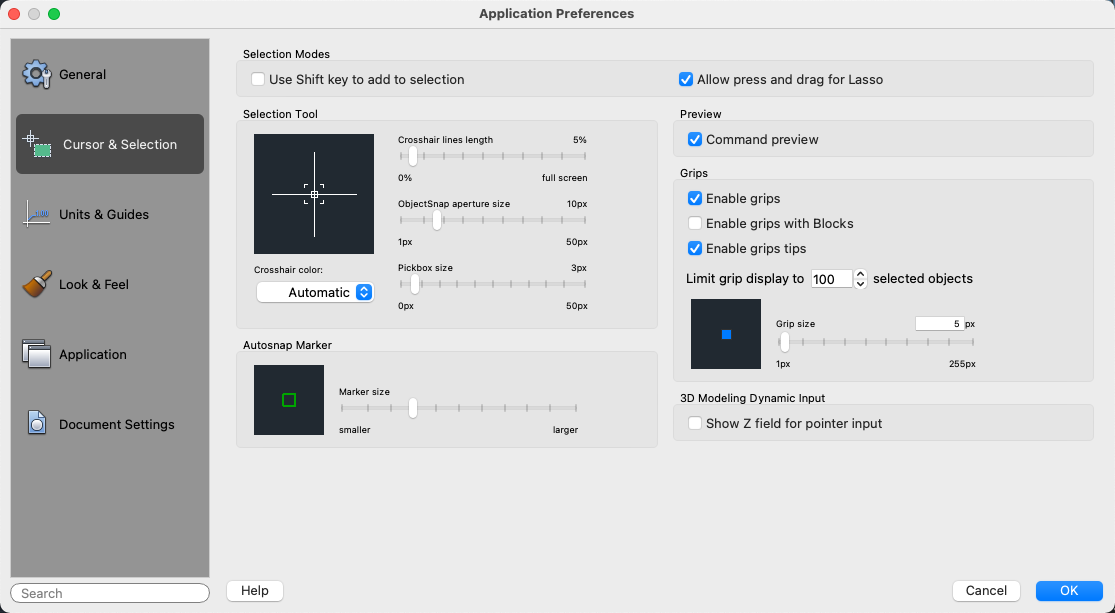This screenshot has height=613, width=1115.
Task: Click the blue grip preview square
Action: (726, 334)
